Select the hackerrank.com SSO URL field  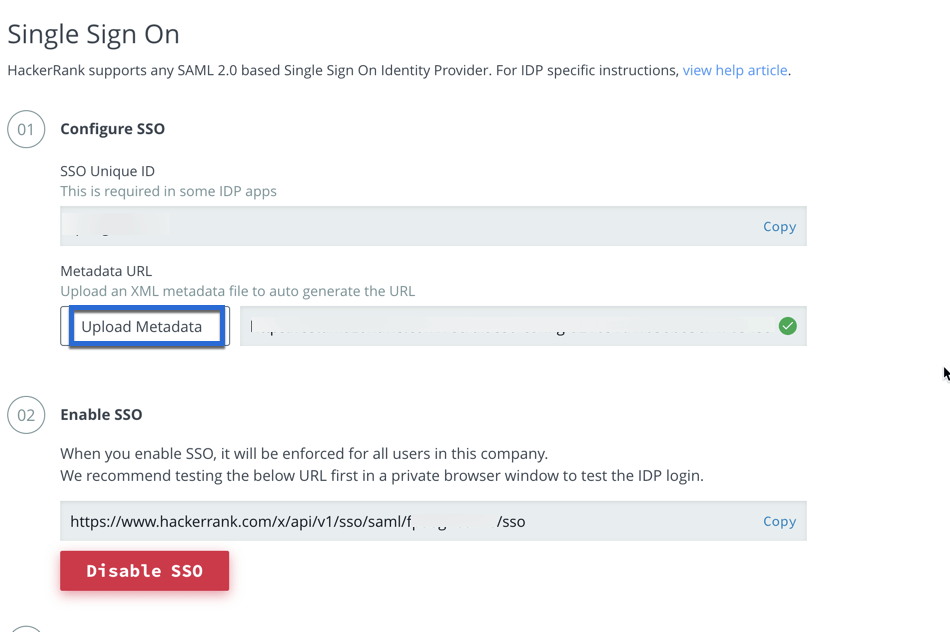400,521
